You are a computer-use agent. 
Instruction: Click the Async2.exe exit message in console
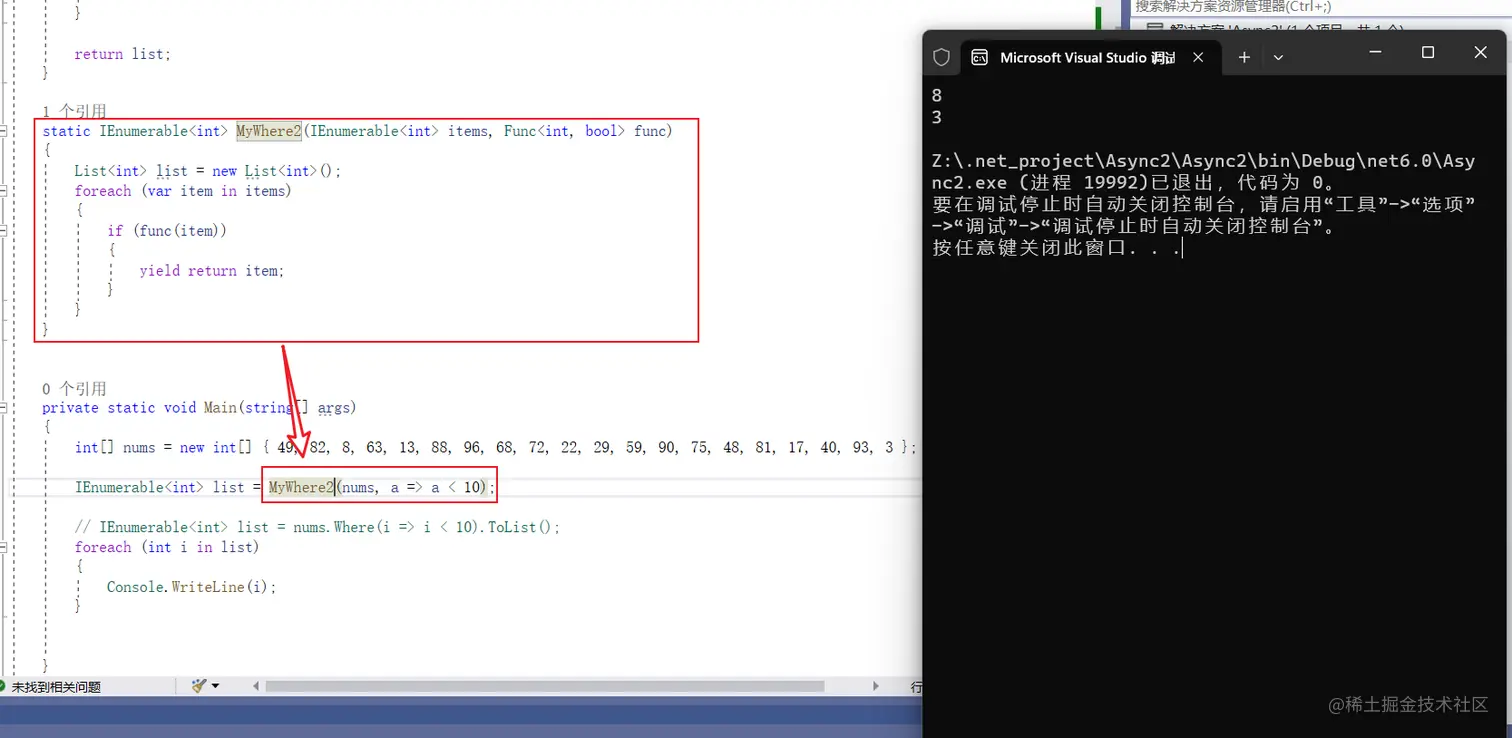coord(1203,172)
